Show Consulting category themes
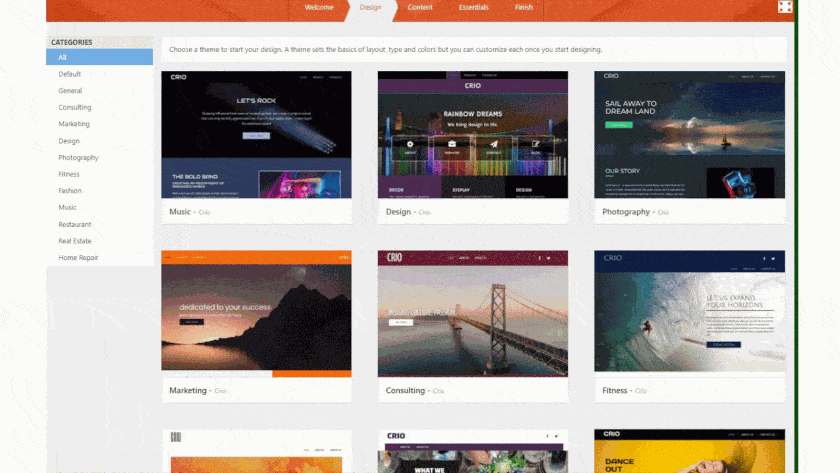This screenshot has width=840, height=473. coord(75,107)
